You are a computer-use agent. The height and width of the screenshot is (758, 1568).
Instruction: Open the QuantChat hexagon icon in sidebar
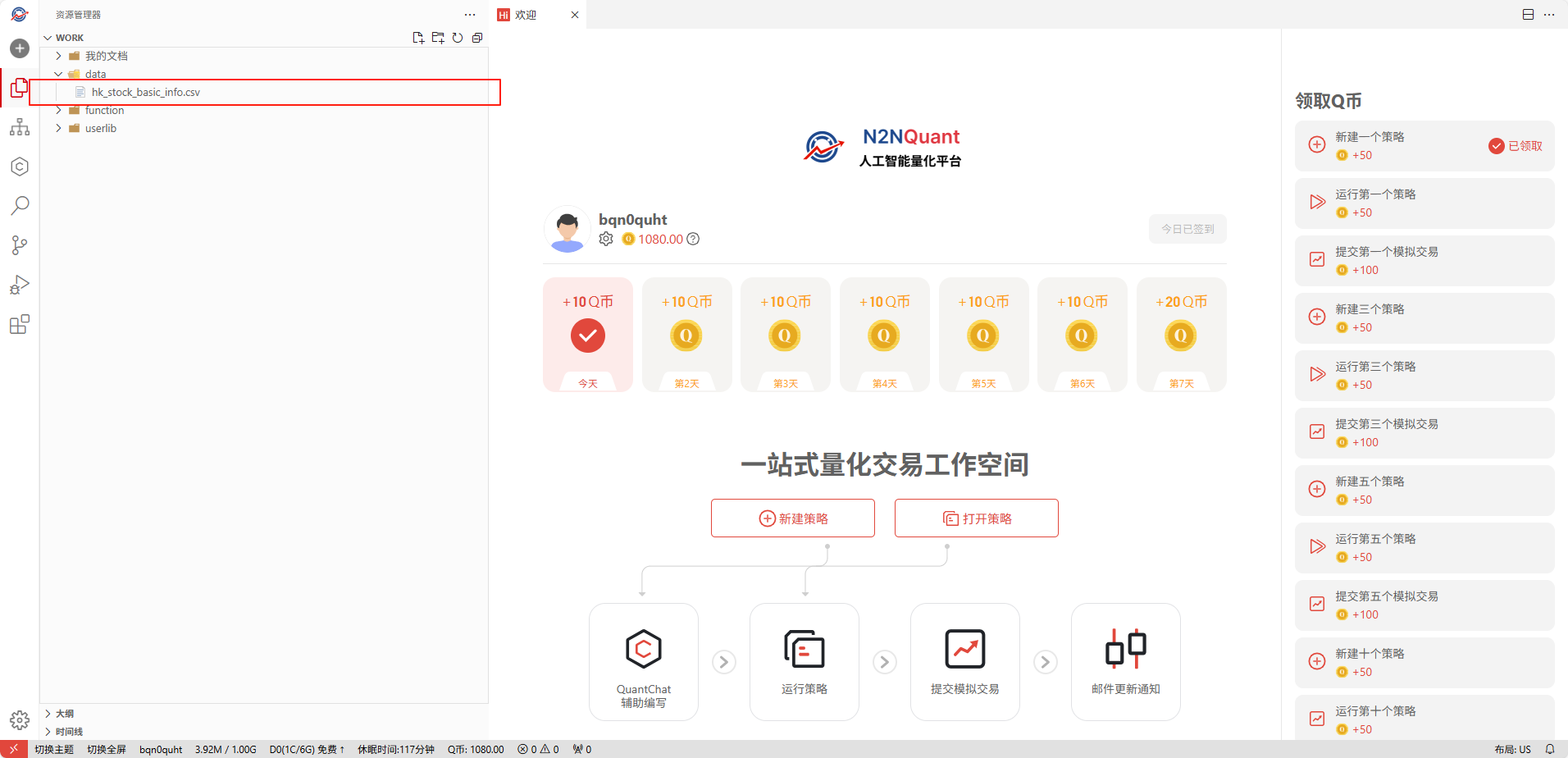click(x=20, y=167)
